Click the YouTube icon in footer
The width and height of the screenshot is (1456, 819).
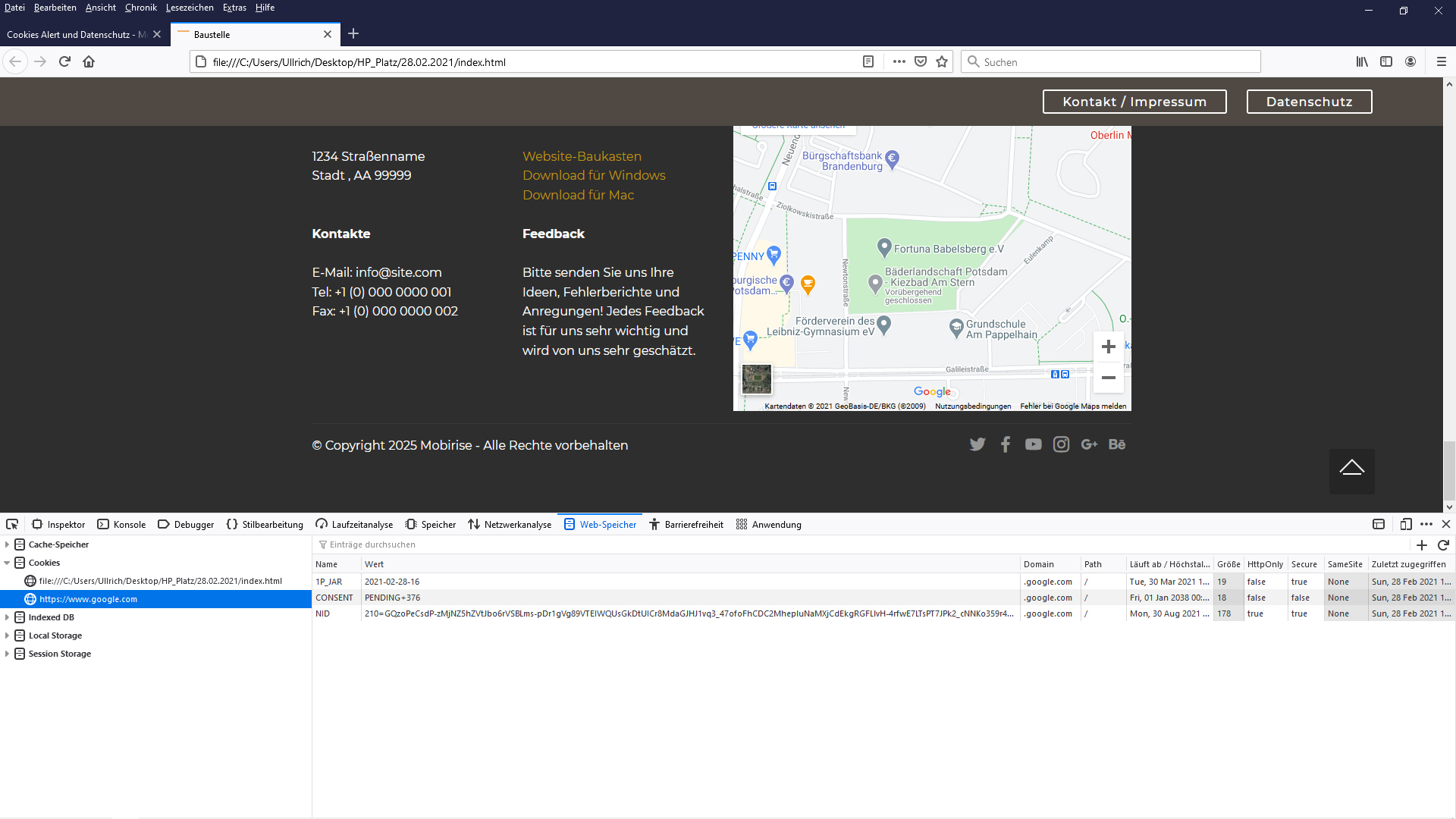pyautogui.click(x=1033, y=444)
